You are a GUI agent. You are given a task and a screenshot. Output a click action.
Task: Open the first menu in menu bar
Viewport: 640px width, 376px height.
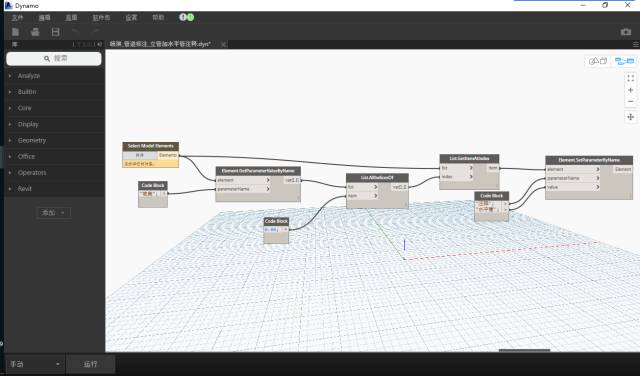coord(17,18)
